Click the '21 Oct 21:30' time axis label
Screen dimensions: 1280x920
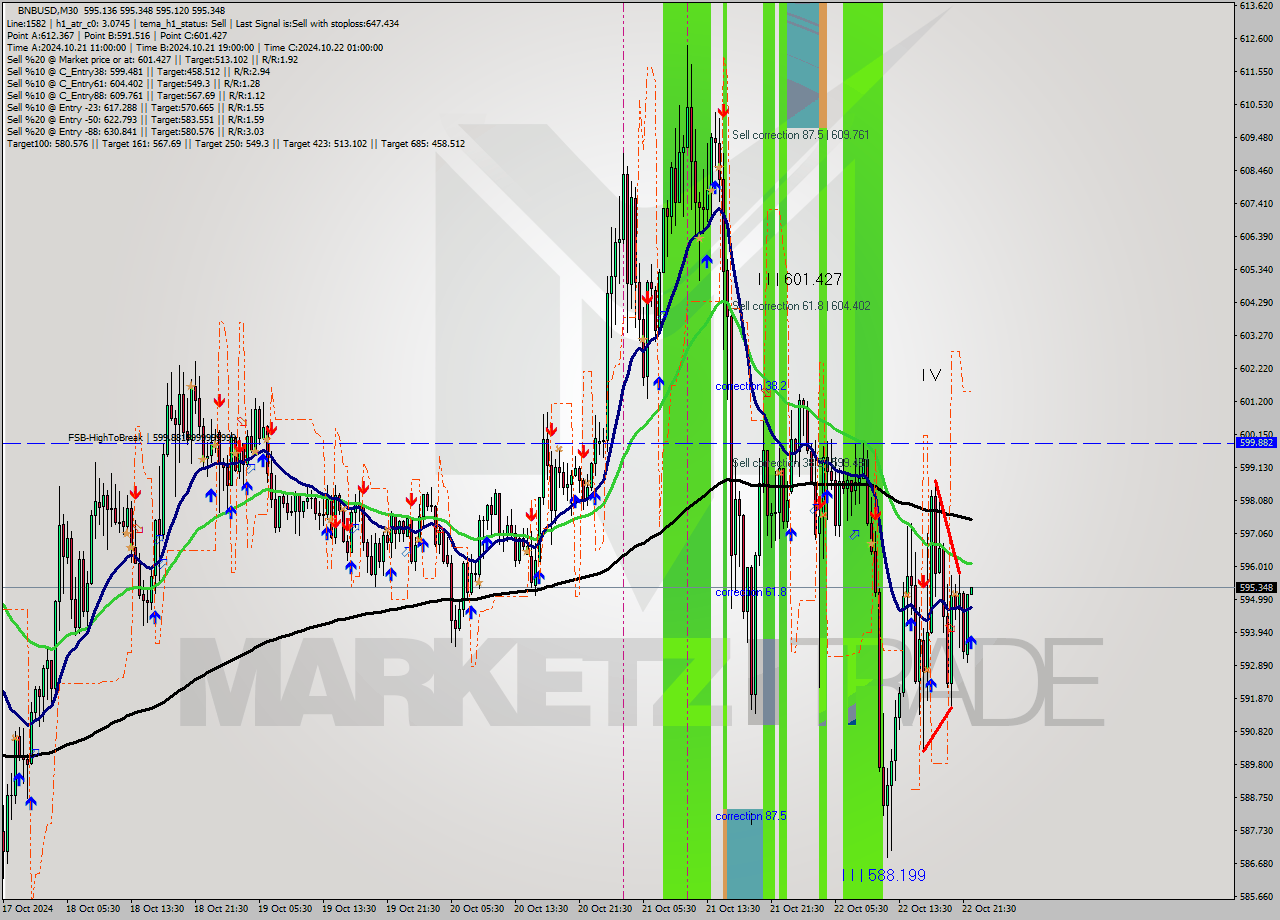[x=797, y=909]
